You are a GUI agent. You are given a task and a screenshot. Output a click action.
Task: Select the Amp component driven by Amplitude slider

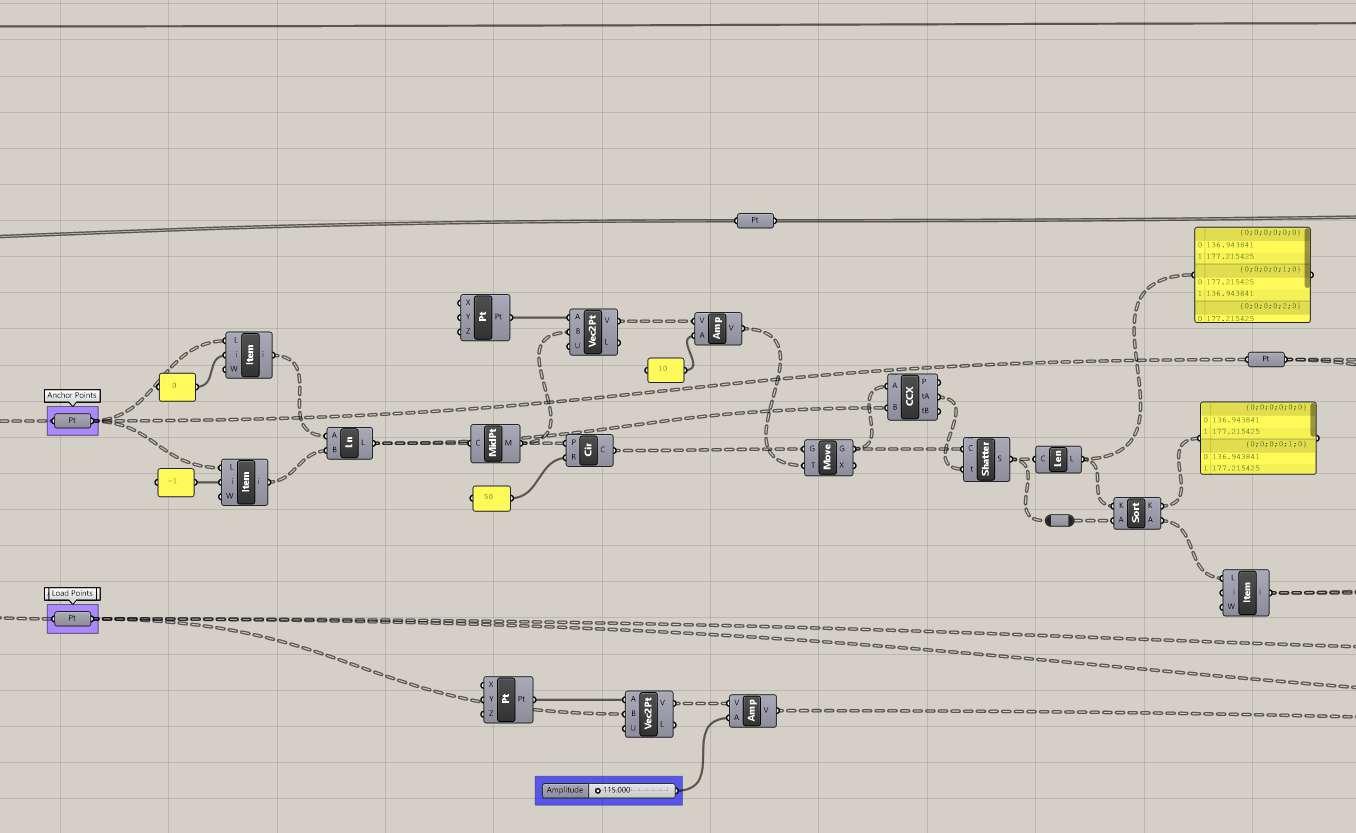[753, 710]
